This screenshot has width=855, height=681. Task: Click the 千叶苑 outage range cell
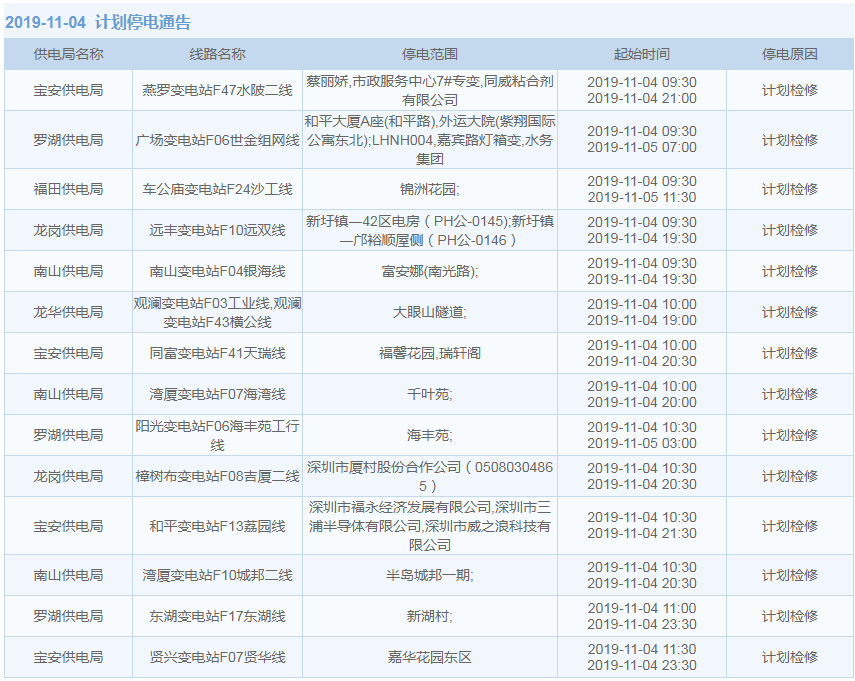point(429,394)
